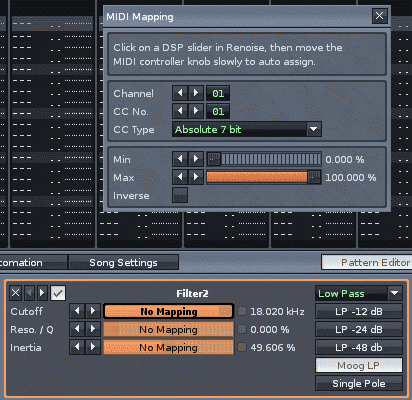Move Filter2 device right with arrow icon
Viewport: 412px width, 400px height.
pyautogui.click(x=42, y=293)
